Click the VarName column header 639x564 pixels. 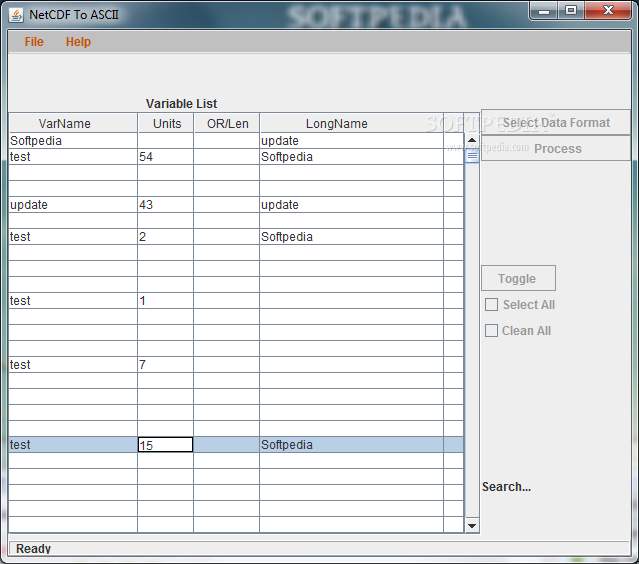coord(73,123)
